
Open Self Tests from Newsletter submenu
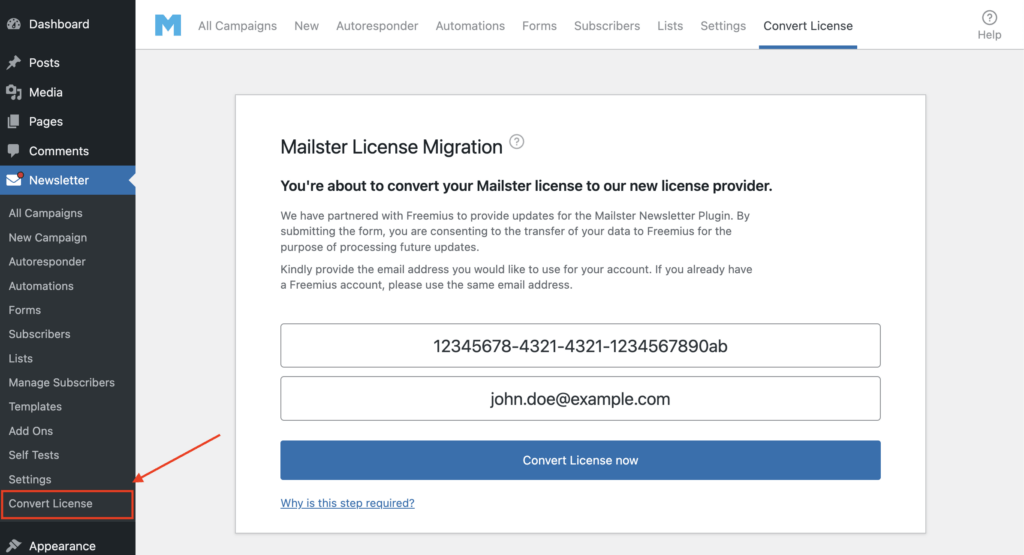pos(34,455)
